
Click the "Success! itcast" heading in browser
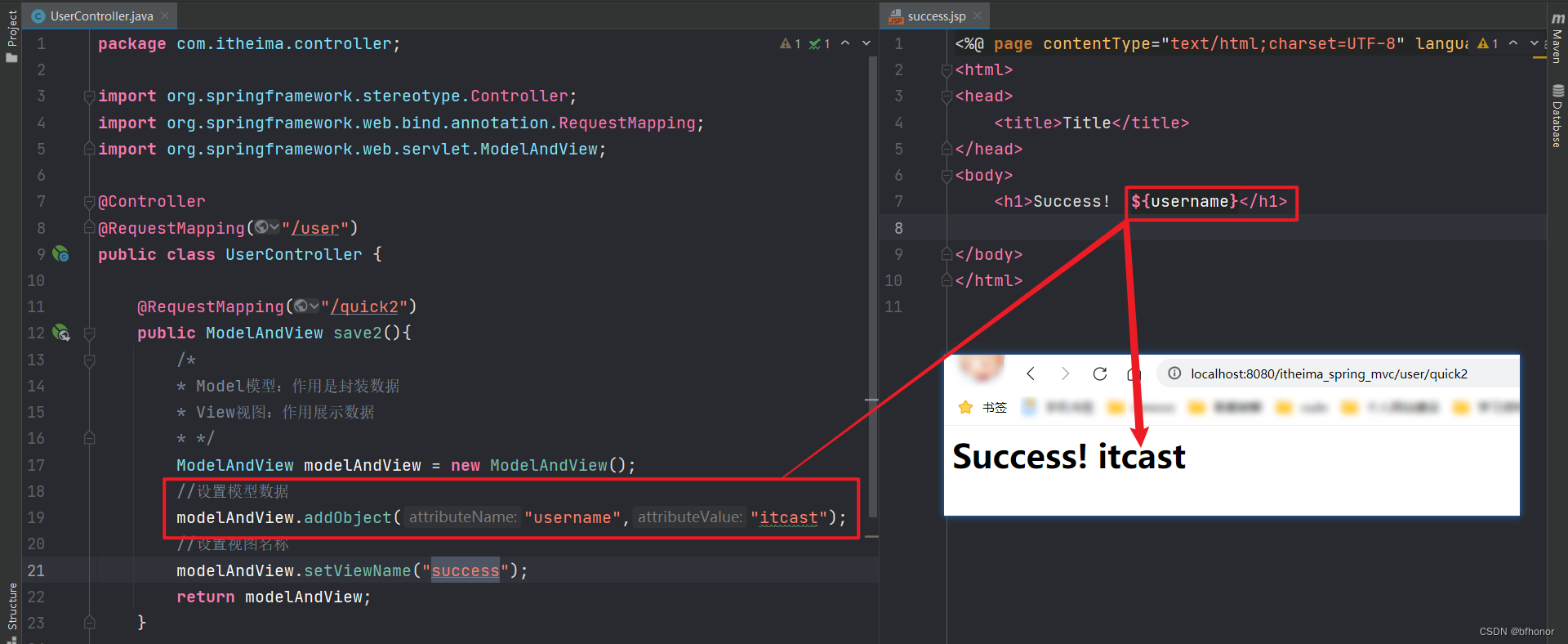pos(1069,456)
